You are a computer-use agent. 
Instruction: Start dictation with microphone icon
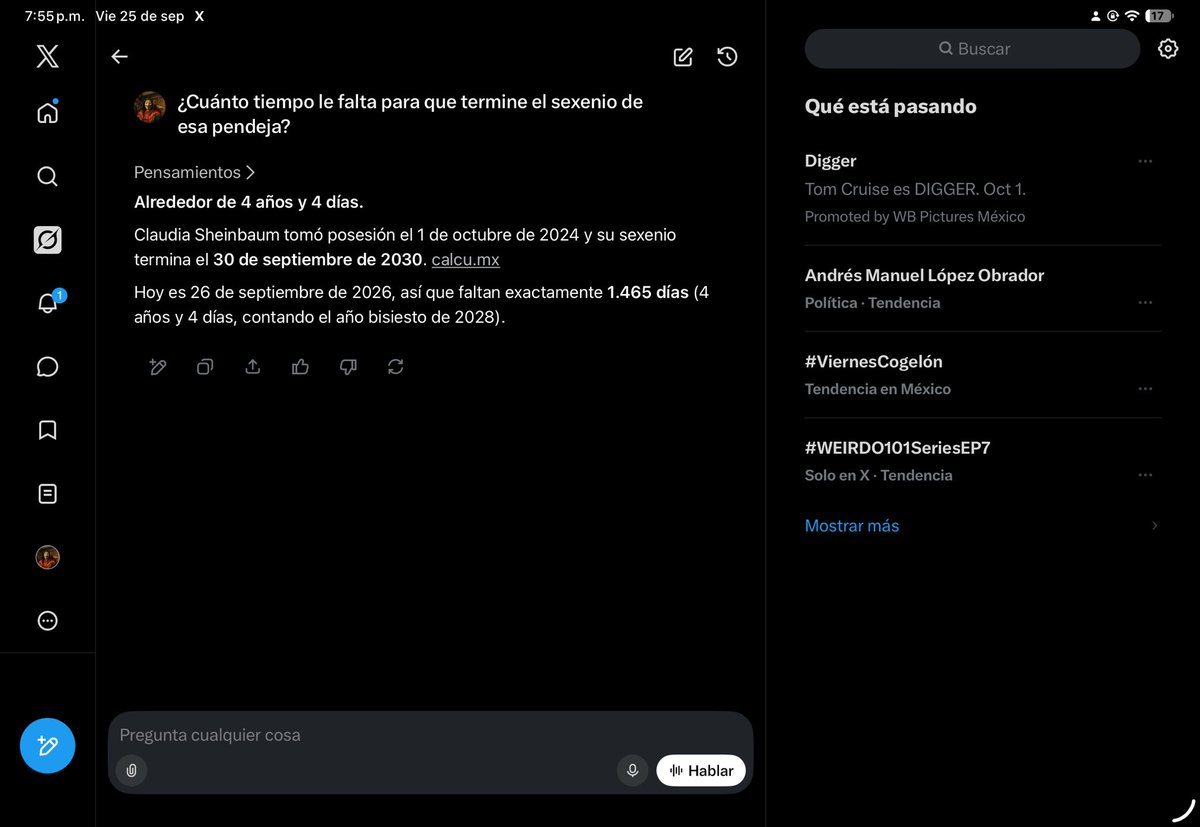click(632, 771)
